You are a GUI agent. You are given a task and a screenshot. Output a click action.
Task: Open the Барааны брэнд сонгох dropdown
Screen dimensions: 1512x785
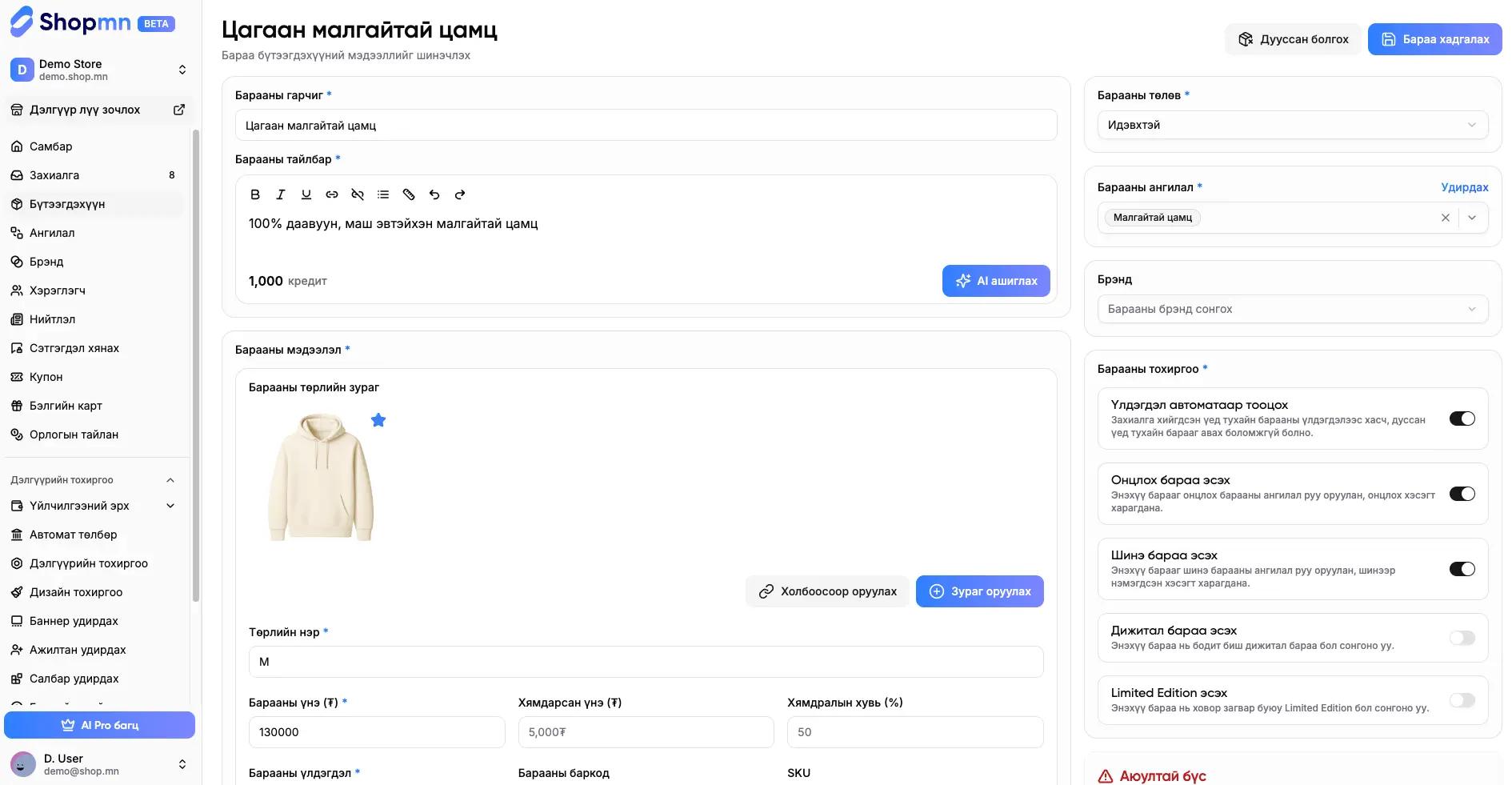point(1292,309)
